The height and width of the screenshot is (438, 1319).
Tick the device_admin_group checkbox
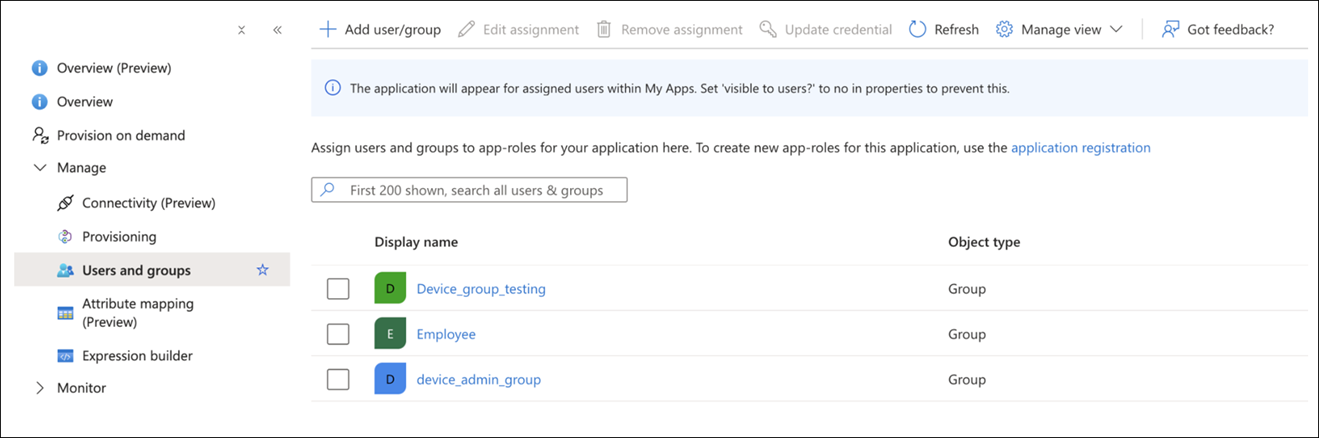338,379
